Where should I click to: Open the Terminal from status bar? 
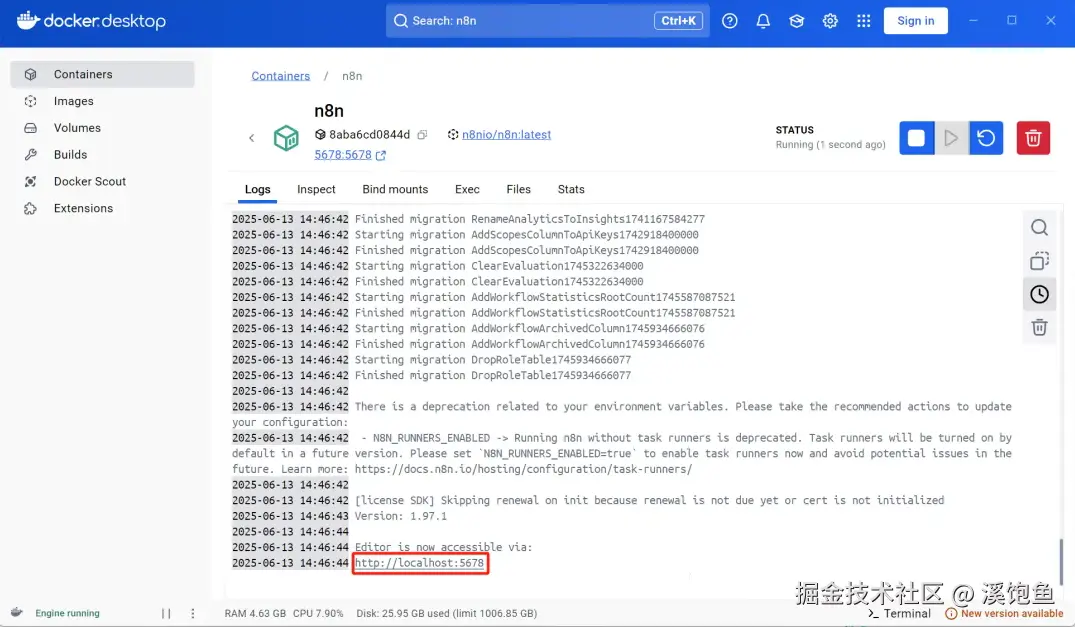click(x=899, y=613)
